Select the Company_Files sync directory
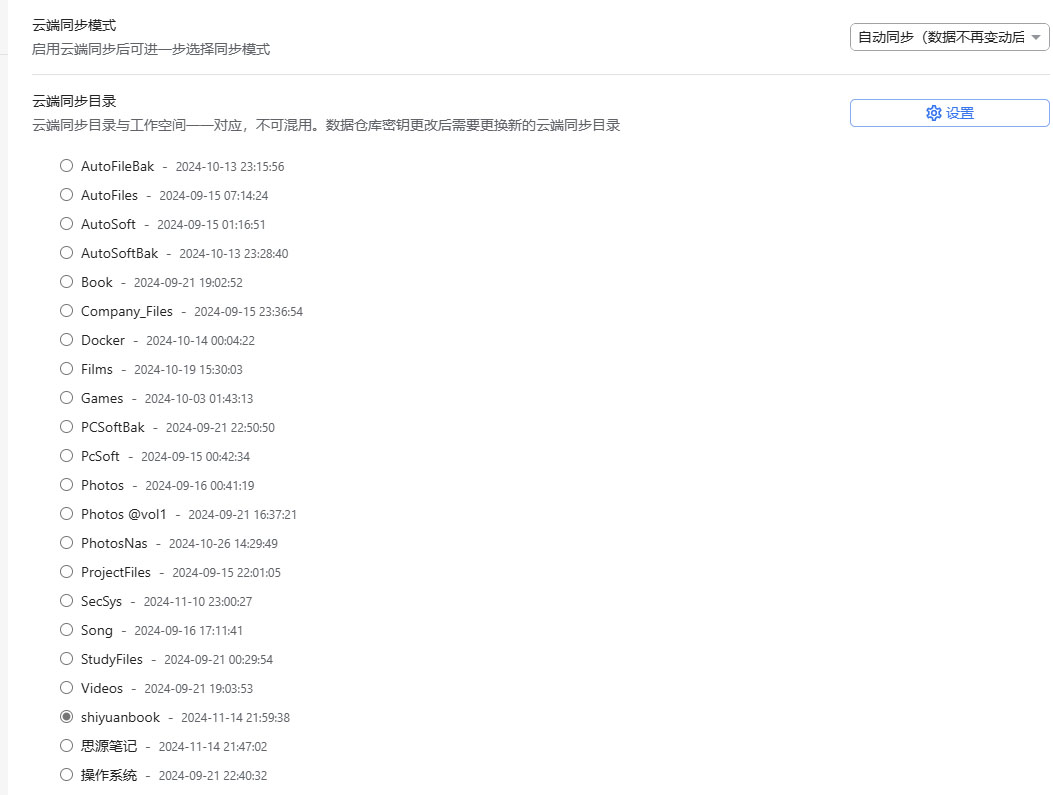The height and width of the screenshot is (795, 1053). (66, 310)
